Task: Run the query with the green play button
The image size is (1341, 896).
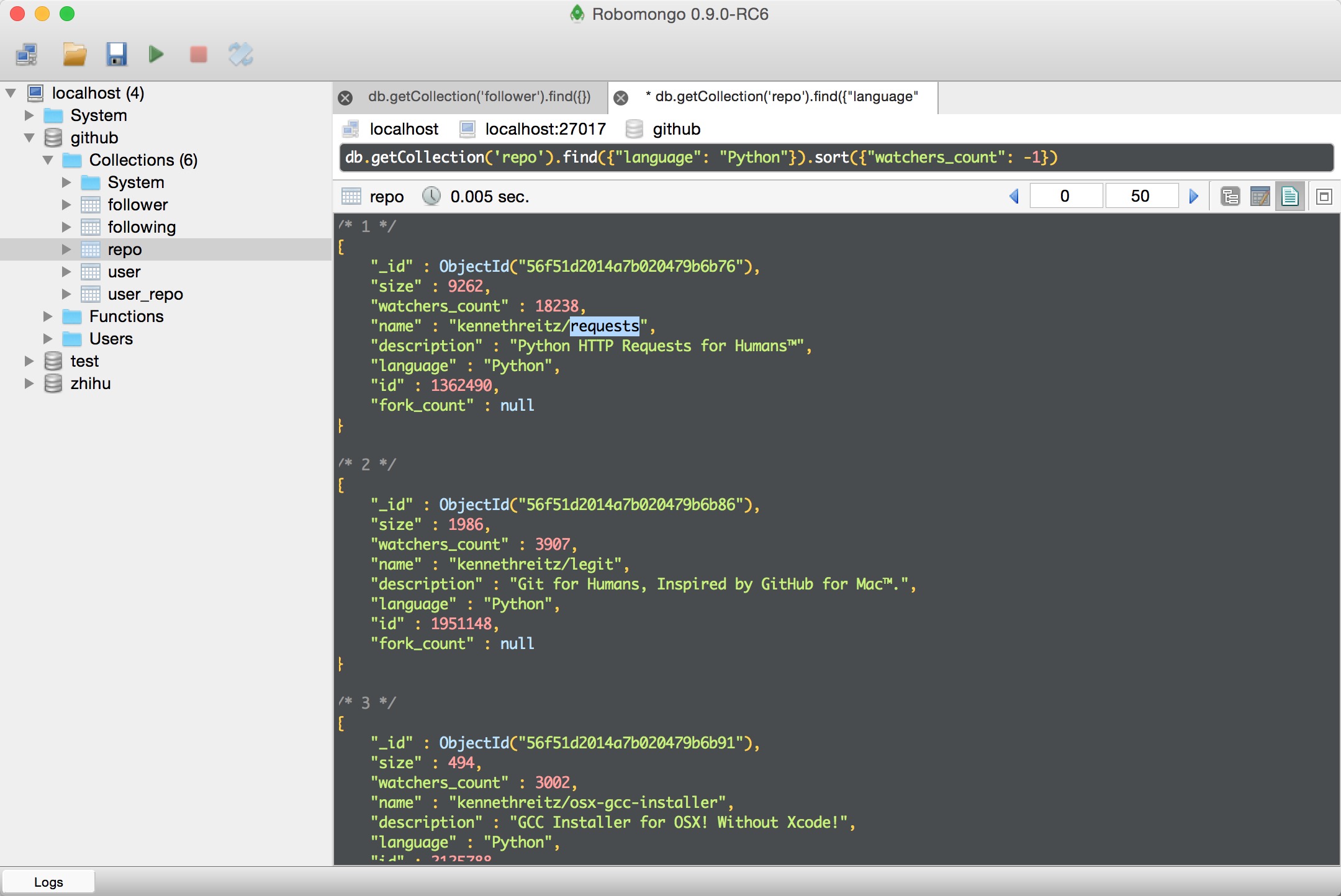Action: point(156,55)
